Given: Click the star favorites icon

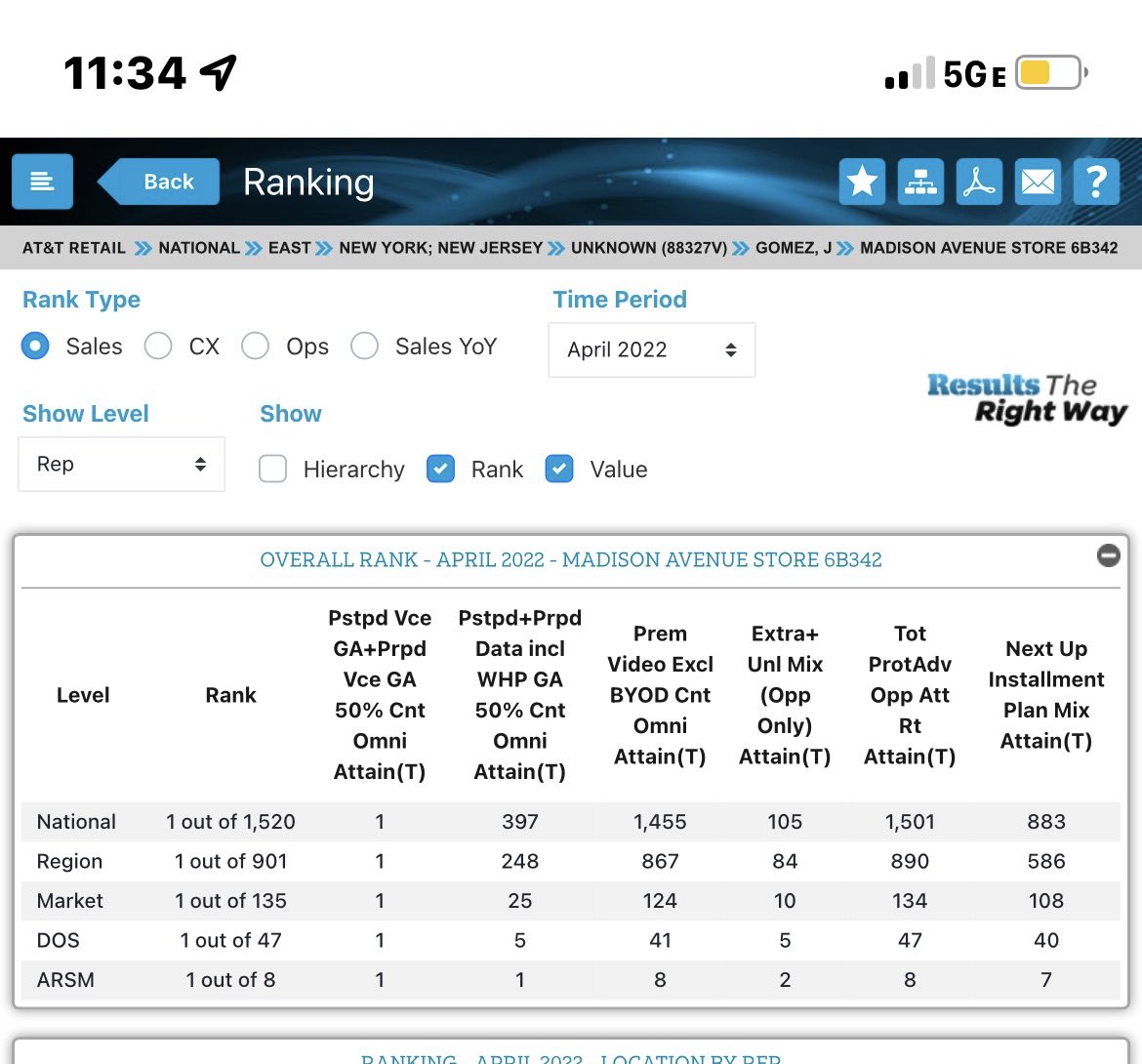Looking at the screenshot, I should (862, 181).
